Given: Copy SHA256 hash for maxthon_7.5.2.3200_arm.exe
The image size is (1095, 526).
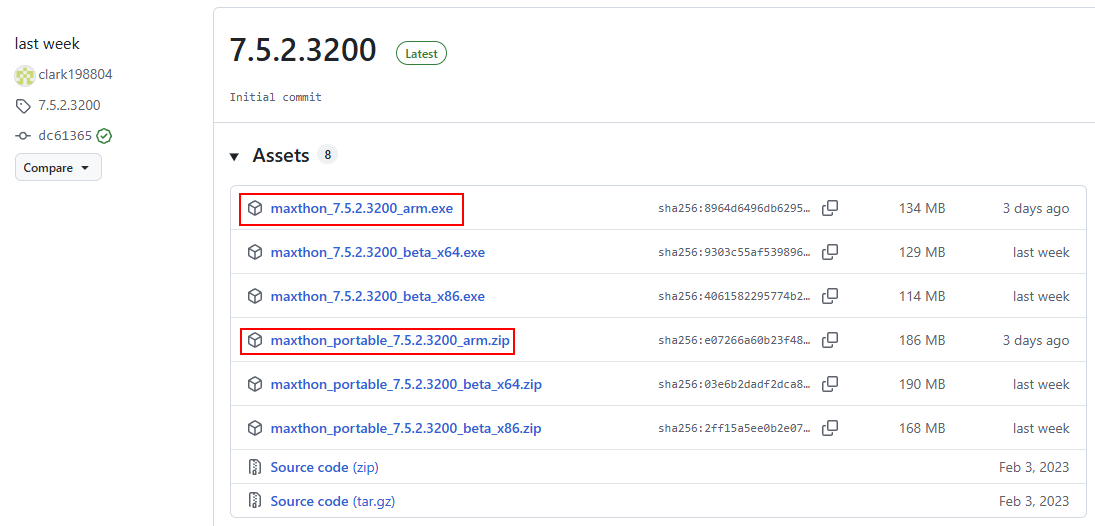Looking at the screenshot, I should pyautogui.click(x=830, y=208).
